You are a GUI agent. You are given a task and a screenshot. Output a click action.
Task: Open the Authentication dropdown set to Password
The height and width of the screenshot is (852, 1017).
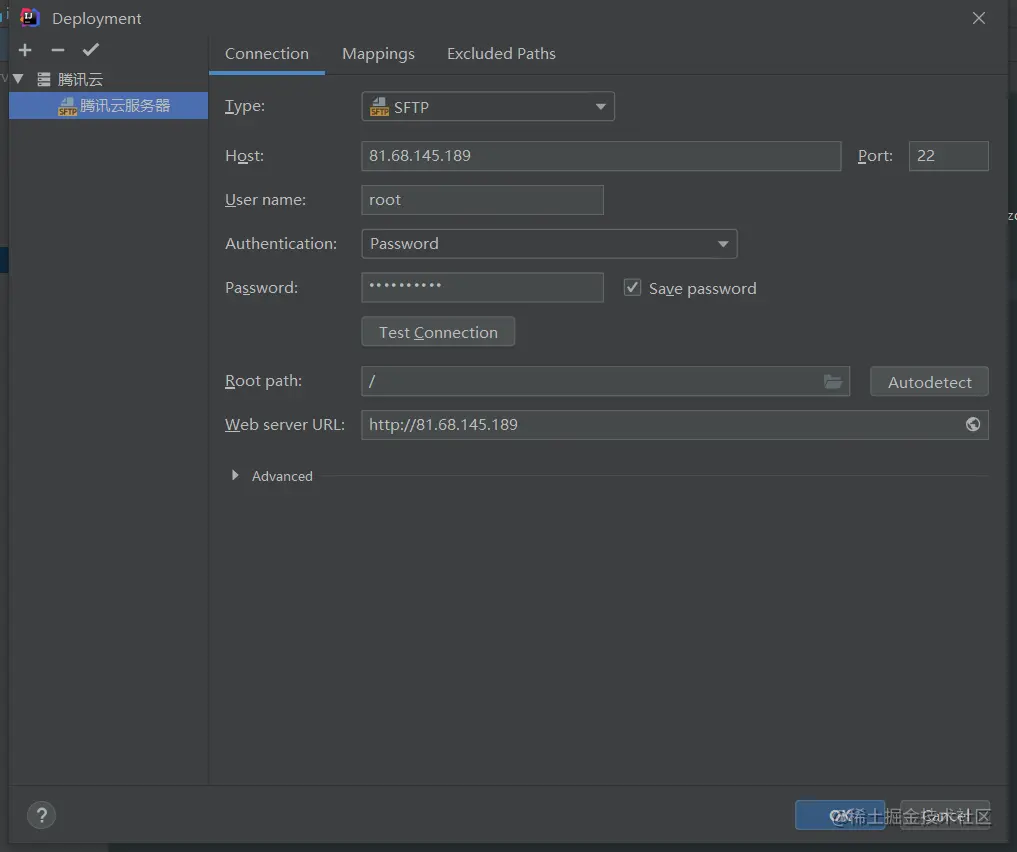(x=549, y=244)
